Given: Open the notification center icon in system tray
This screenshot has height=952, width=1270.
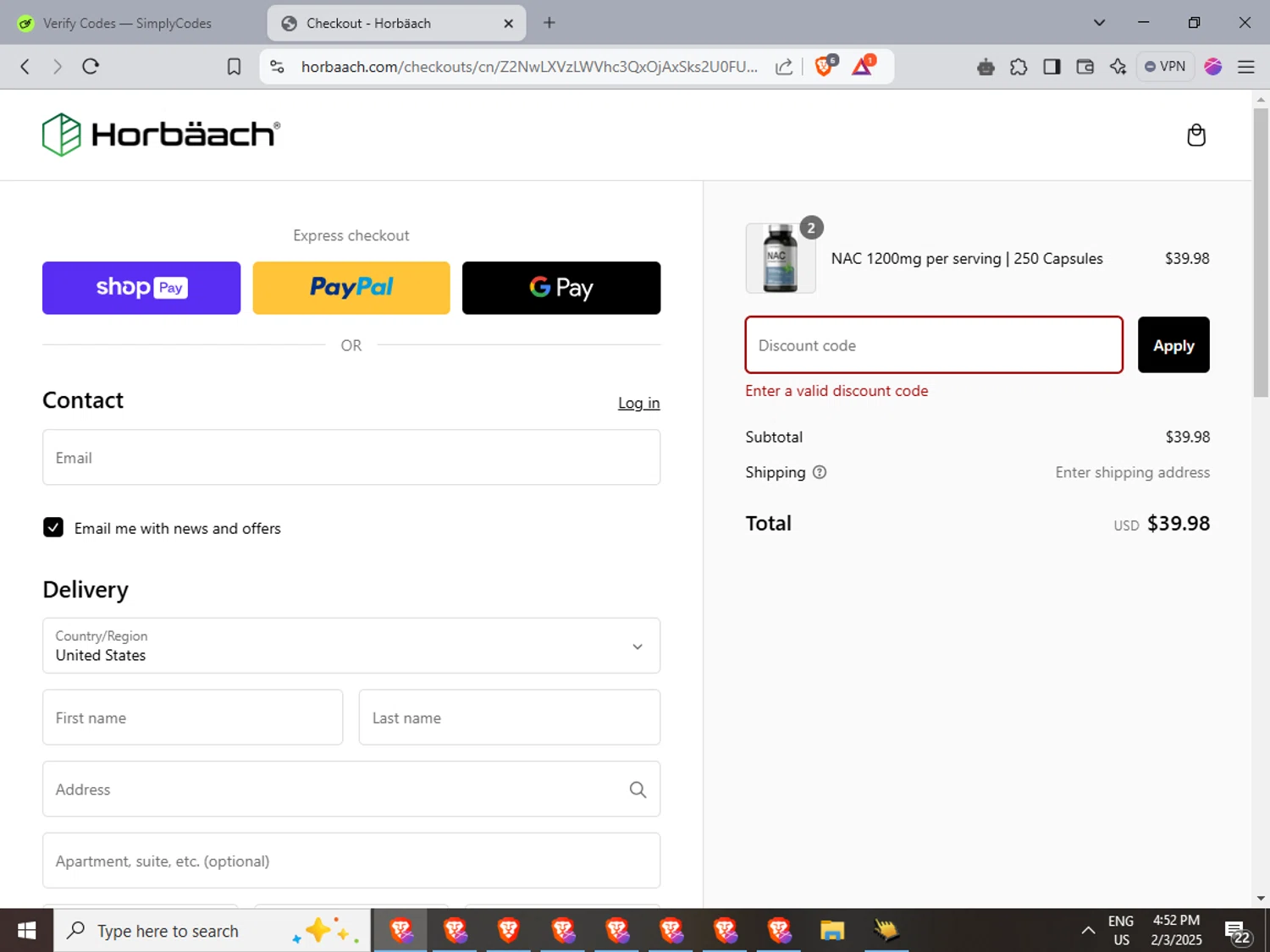Looking at the screenshot, I should tap(1237, 932).
